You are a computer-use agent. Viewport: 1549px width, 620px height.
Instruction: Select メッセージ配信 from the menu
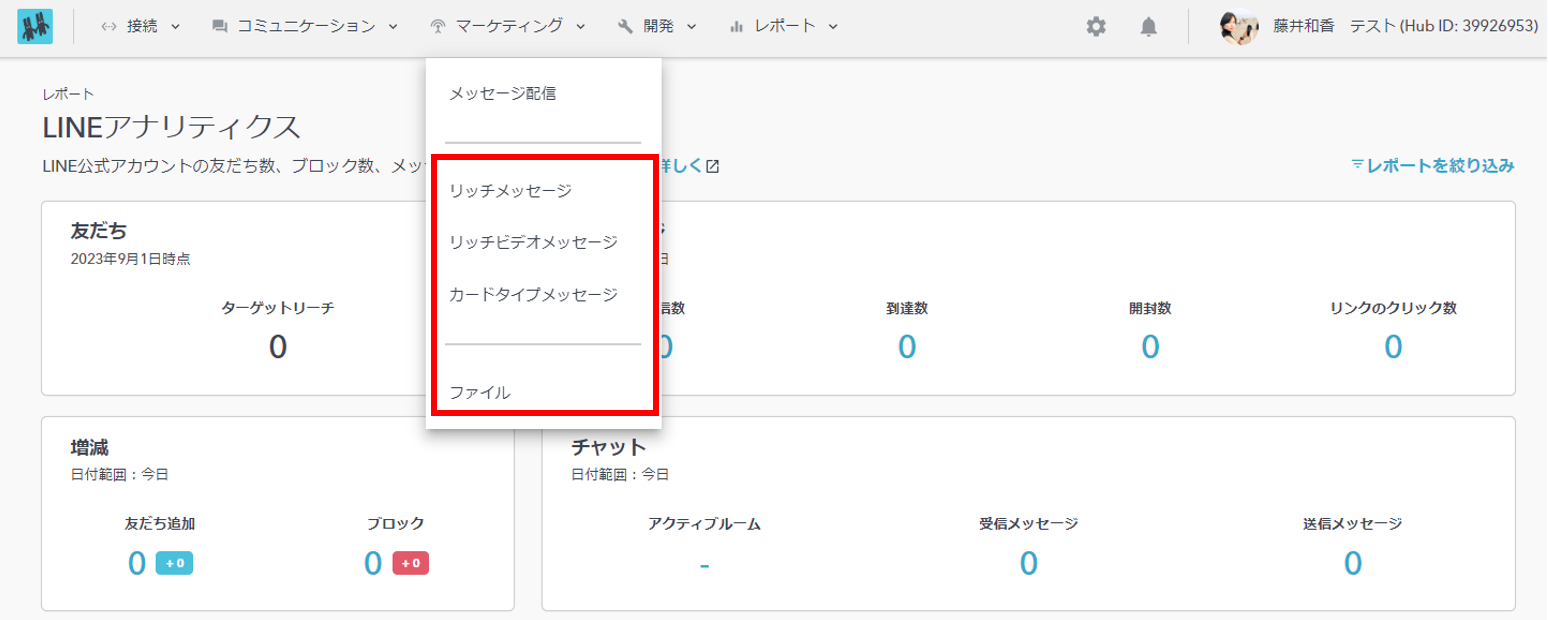coord(502,94)
